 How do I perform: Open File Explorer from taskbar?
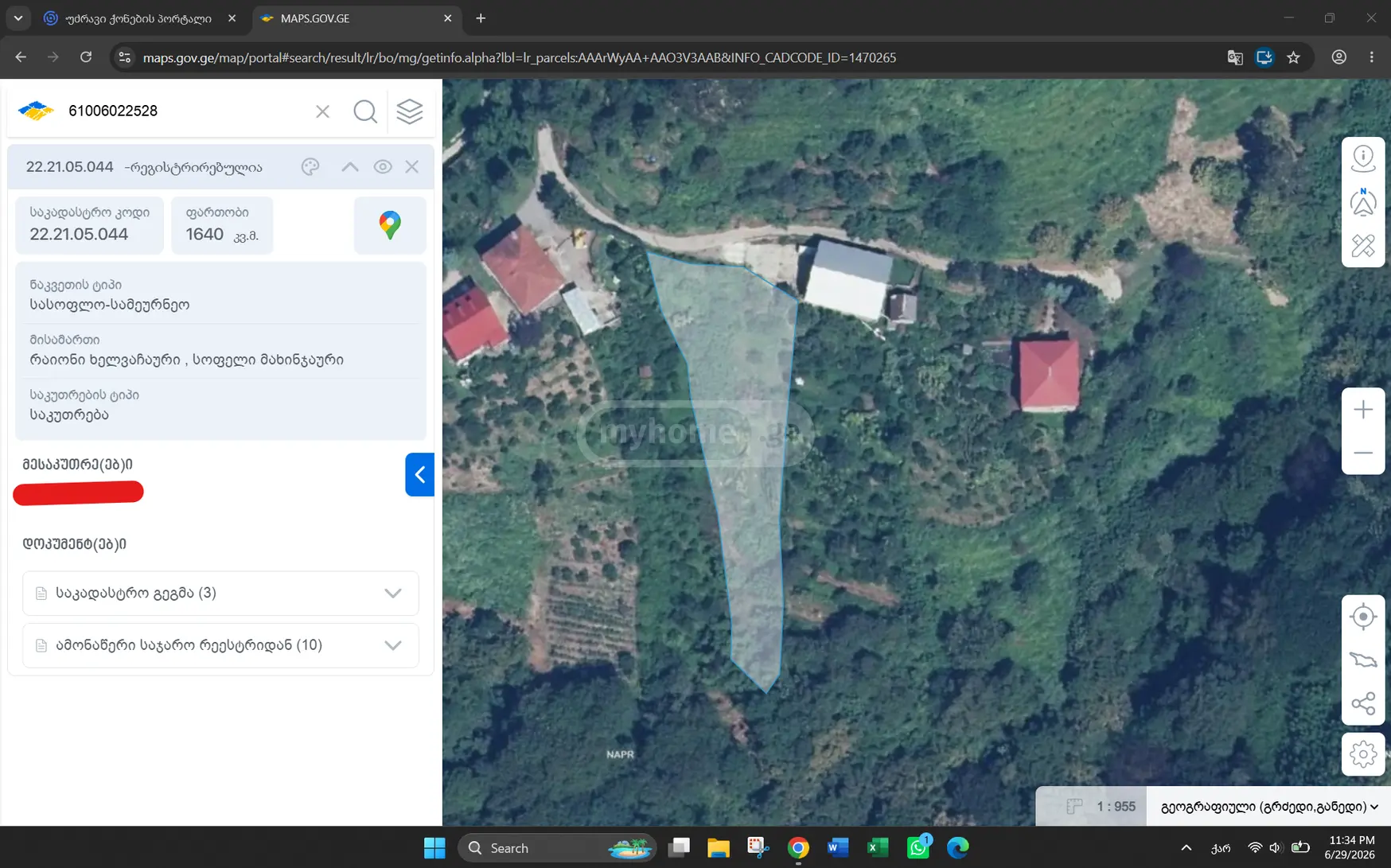click(719, 848)
